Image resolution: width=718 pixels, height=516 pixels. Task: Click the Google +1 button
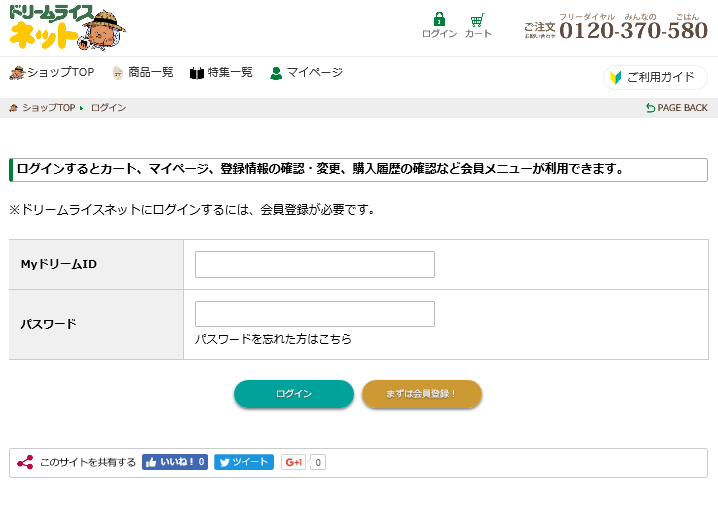pyautogui.click(x=294, y=462)
